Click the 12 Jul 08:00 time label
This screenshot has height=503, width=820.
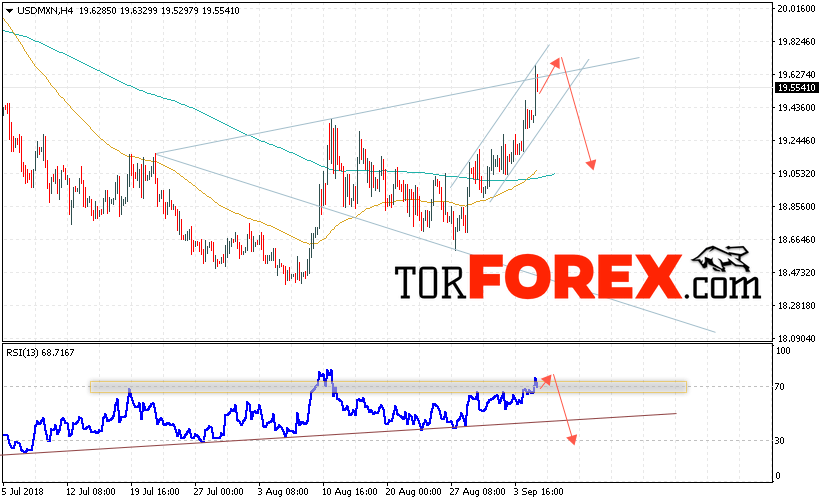pyautogui.click(x=91, y=492)
